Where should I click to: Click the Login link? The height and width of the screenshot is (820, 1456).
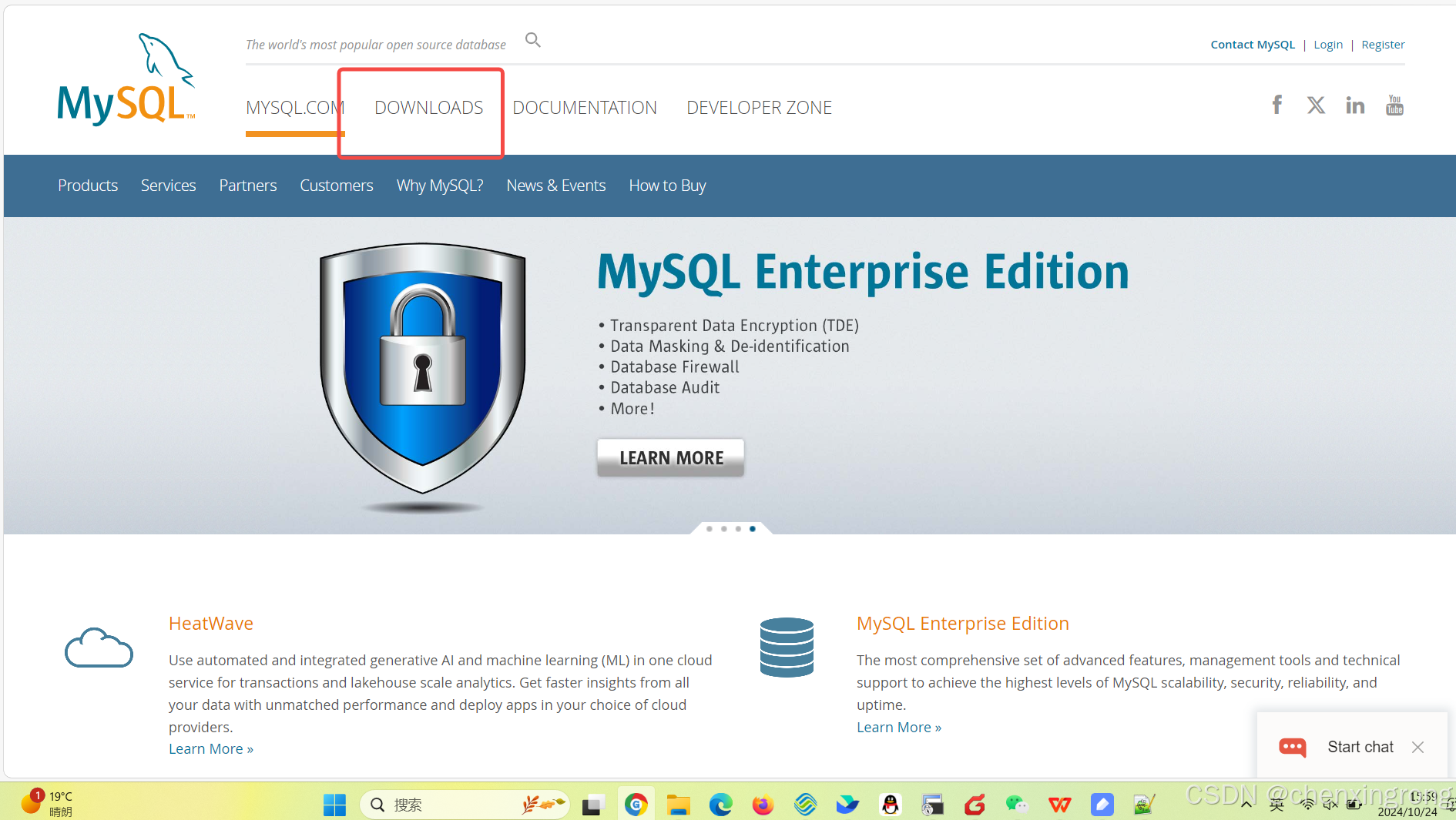coord(1328,45)
